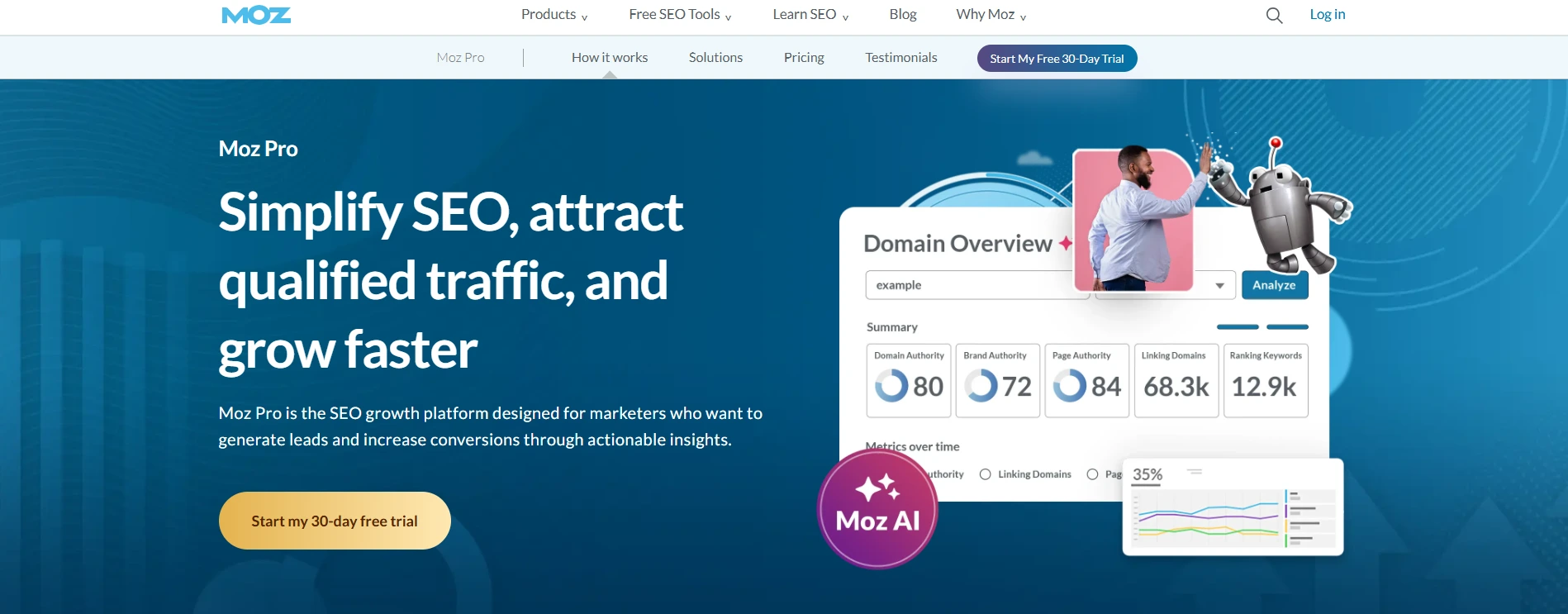Click the Domain Authority donut chart icon
The image size is (1568, 614).
click(x=891, y=386)
